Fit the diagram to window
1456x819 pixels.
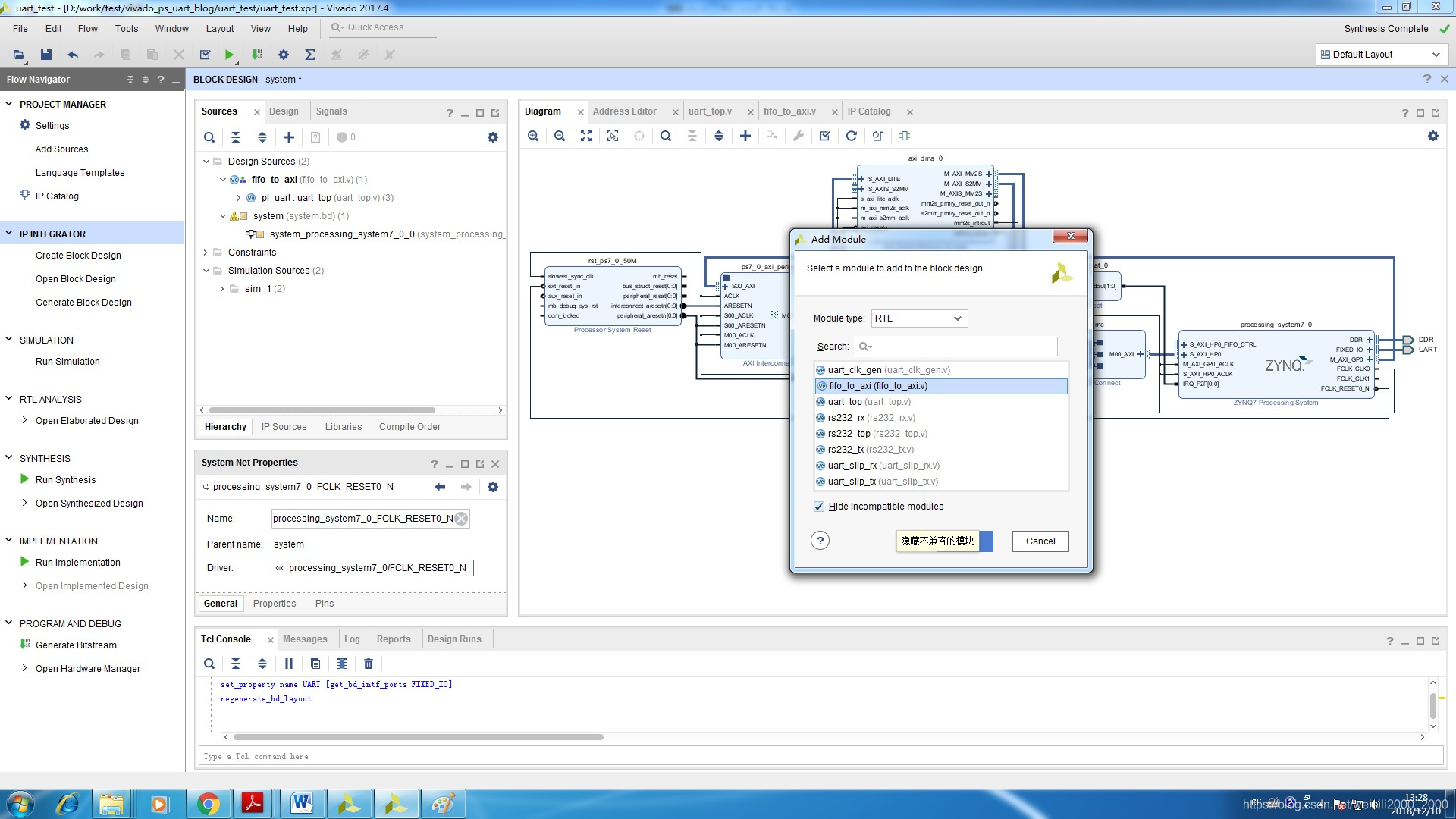point(586,136)
